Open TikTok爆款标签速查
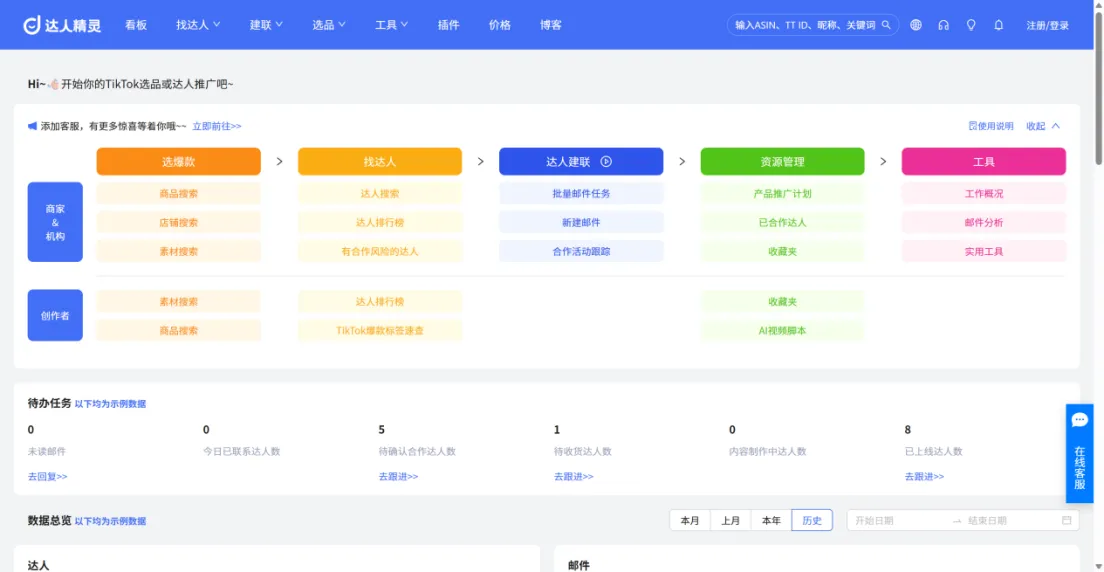This screenshot has height=572, width=1104. [x=380, y=330]
